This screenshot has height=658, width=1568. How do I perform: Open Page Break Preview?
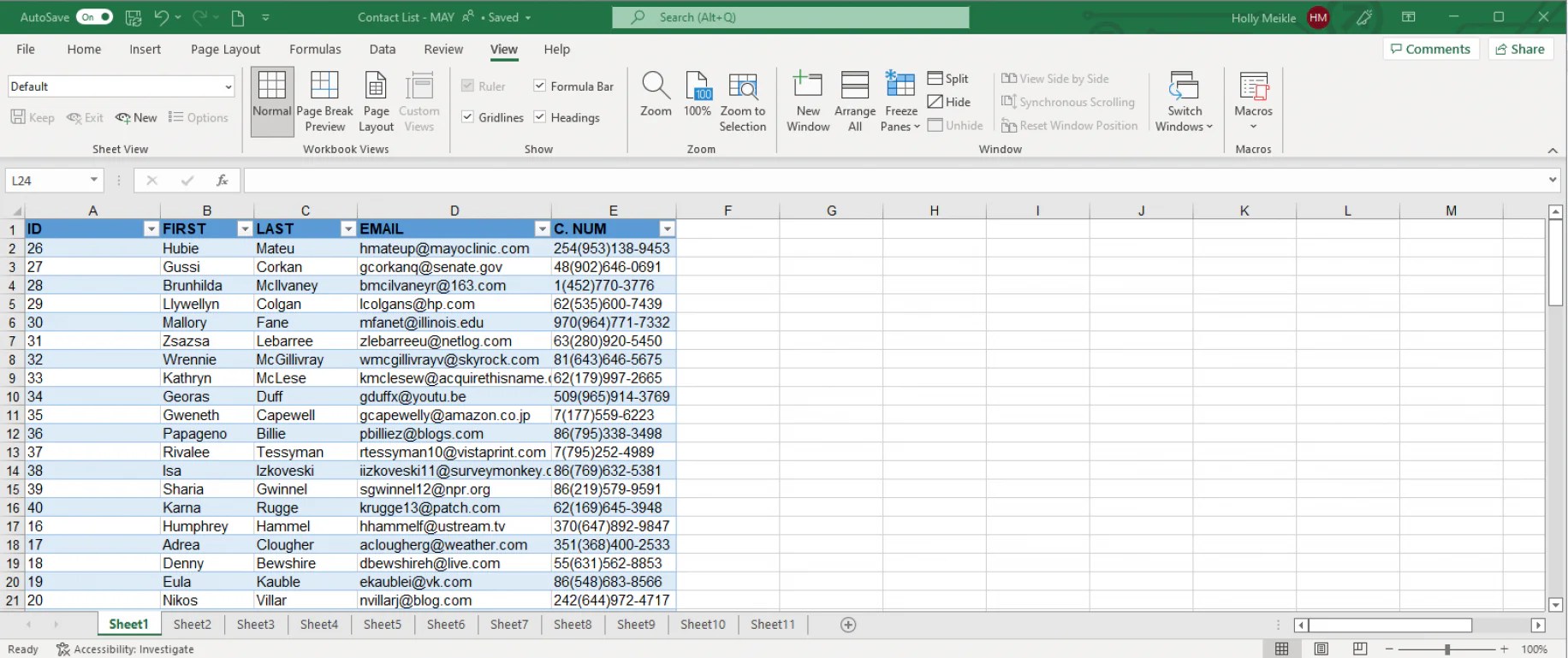click(324, 103)
